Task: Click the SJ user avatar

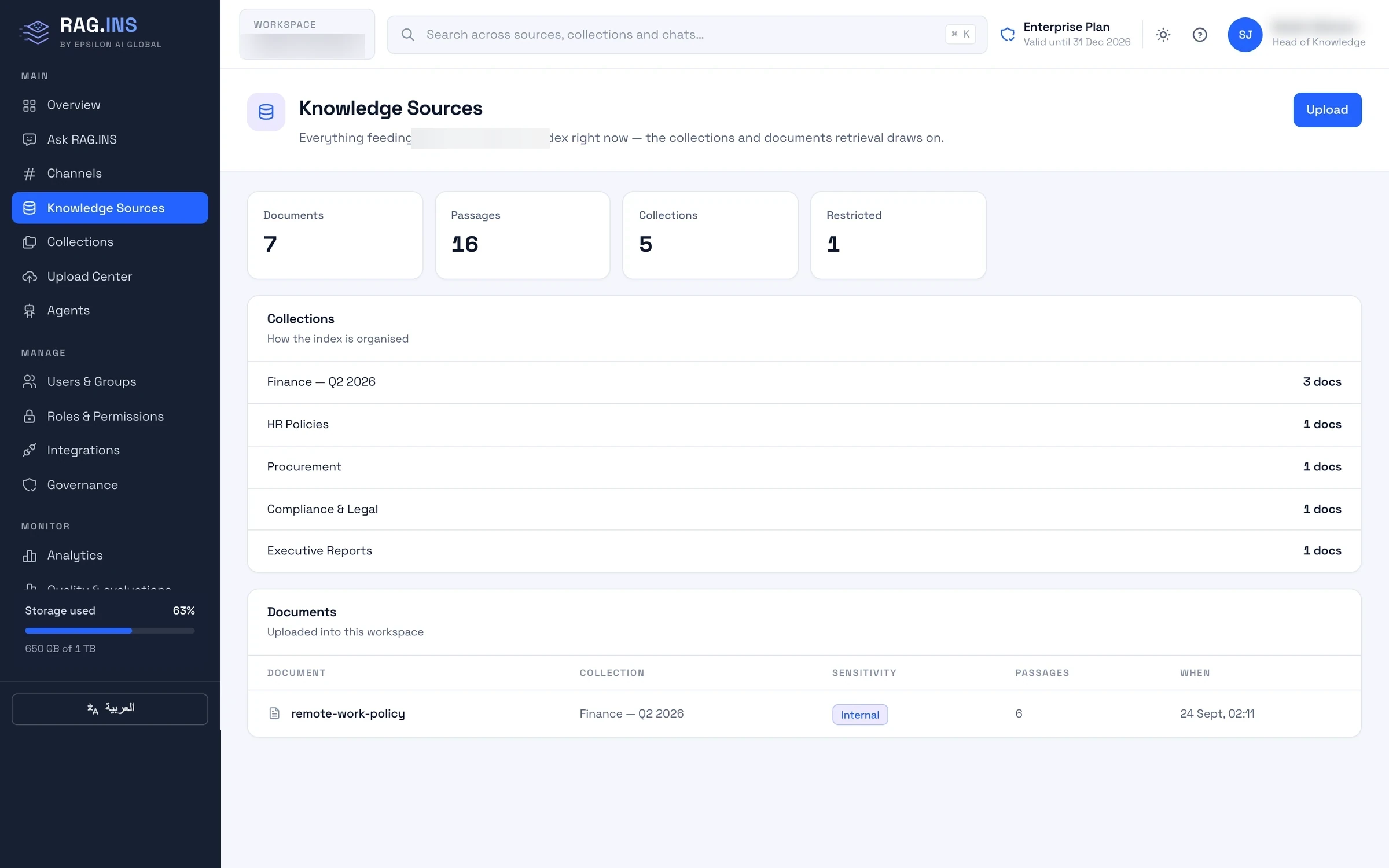Action: click(1245, 35)
